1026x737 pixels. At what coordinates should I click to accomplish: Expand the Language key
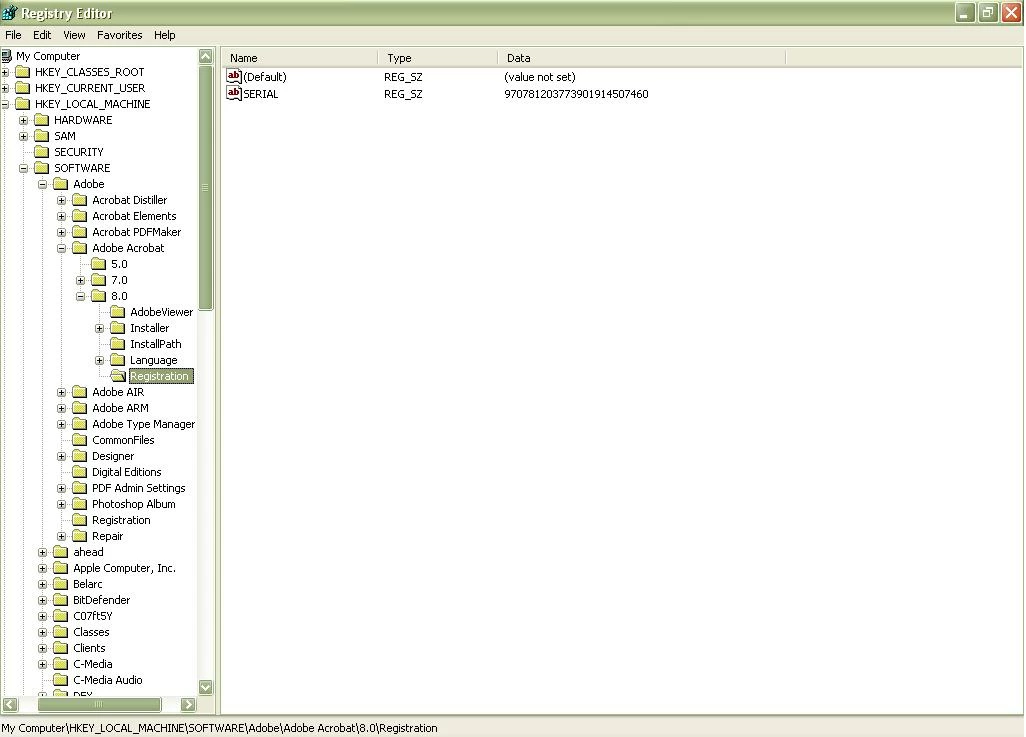click(x=99, y=360)
